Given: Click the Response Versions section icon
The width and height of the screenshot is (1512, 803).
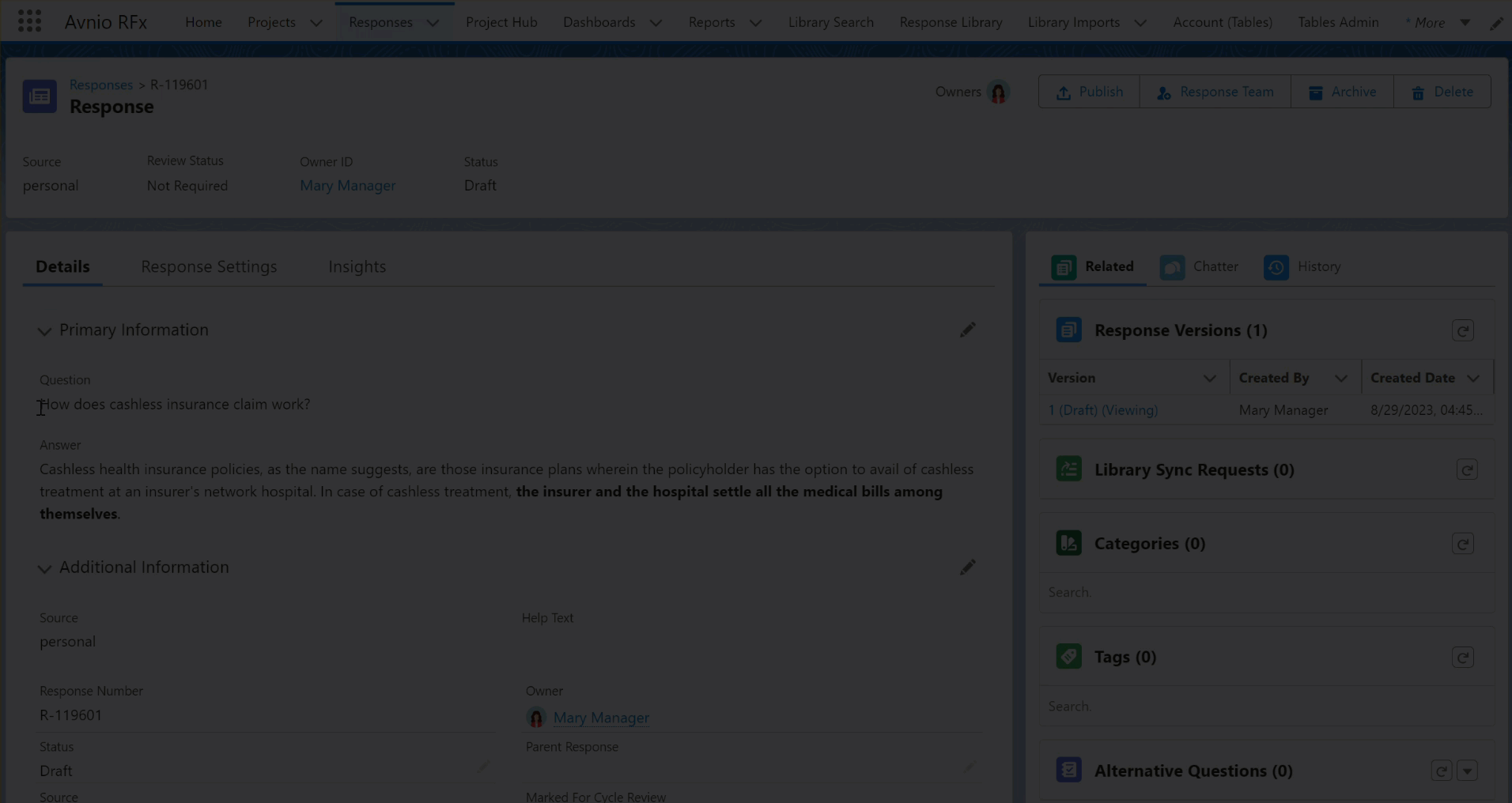Looking at the screenshot, I should 1068,330.
